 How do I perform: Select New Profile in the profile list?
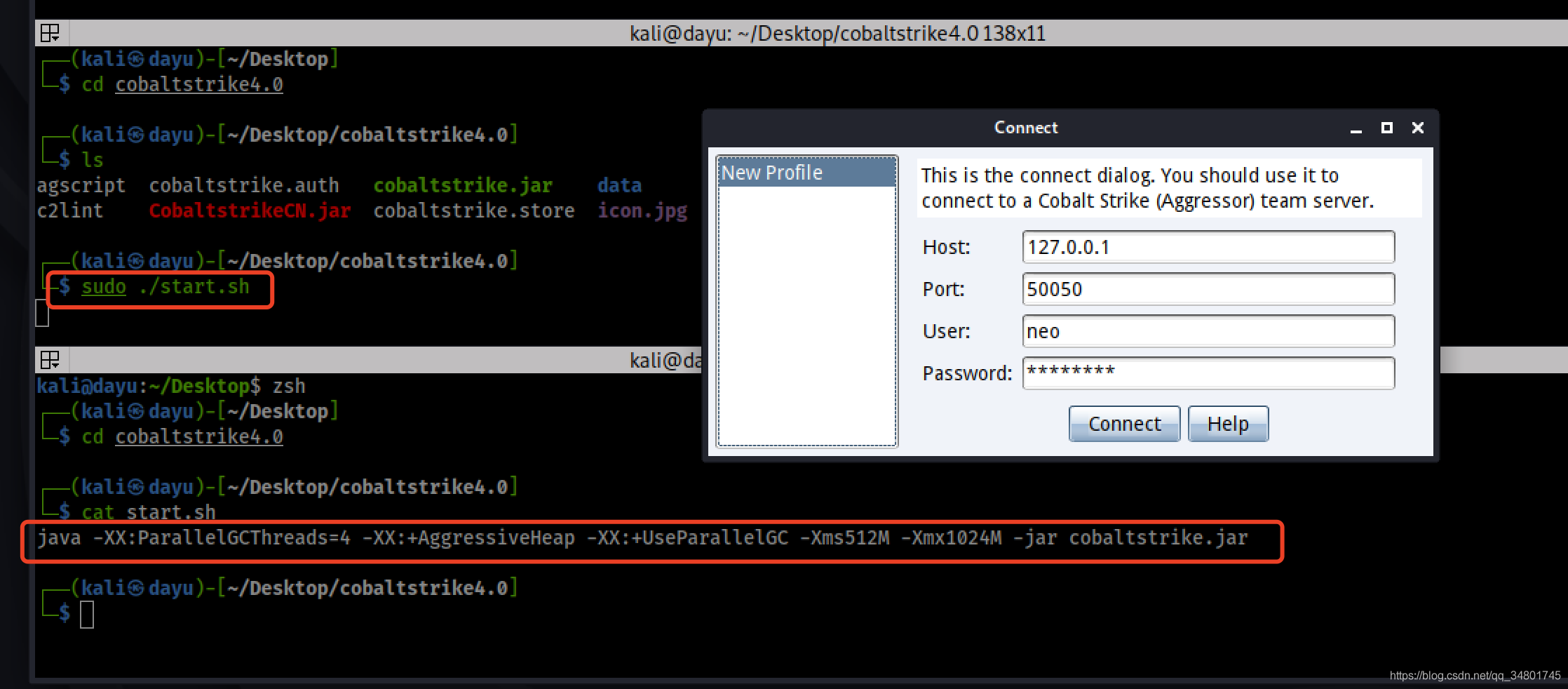tap(806, 173)
